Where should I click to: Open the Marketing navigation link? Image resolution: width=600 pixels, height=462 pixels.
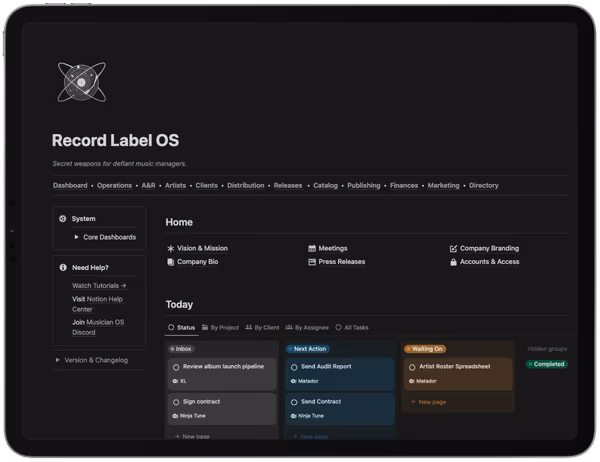tap(443, 186)
